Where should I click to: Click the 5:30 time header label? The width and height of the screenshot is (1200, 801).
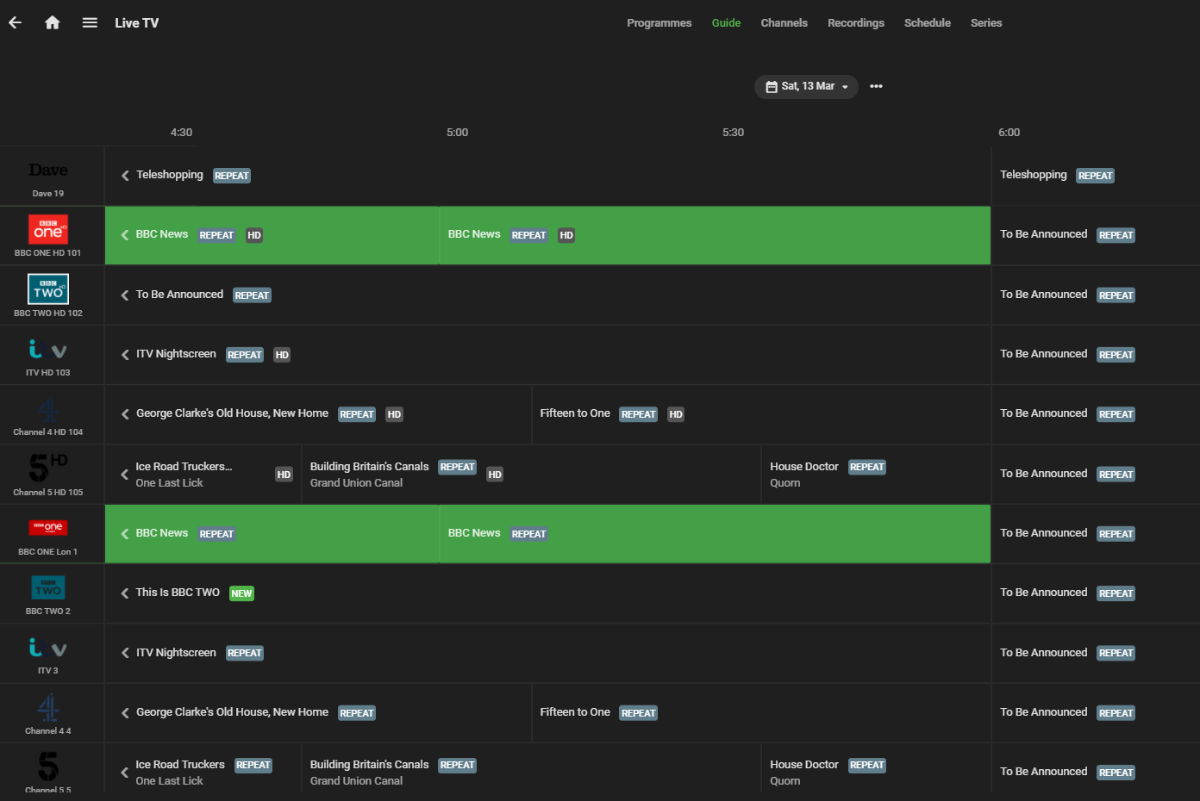(733, 132)
